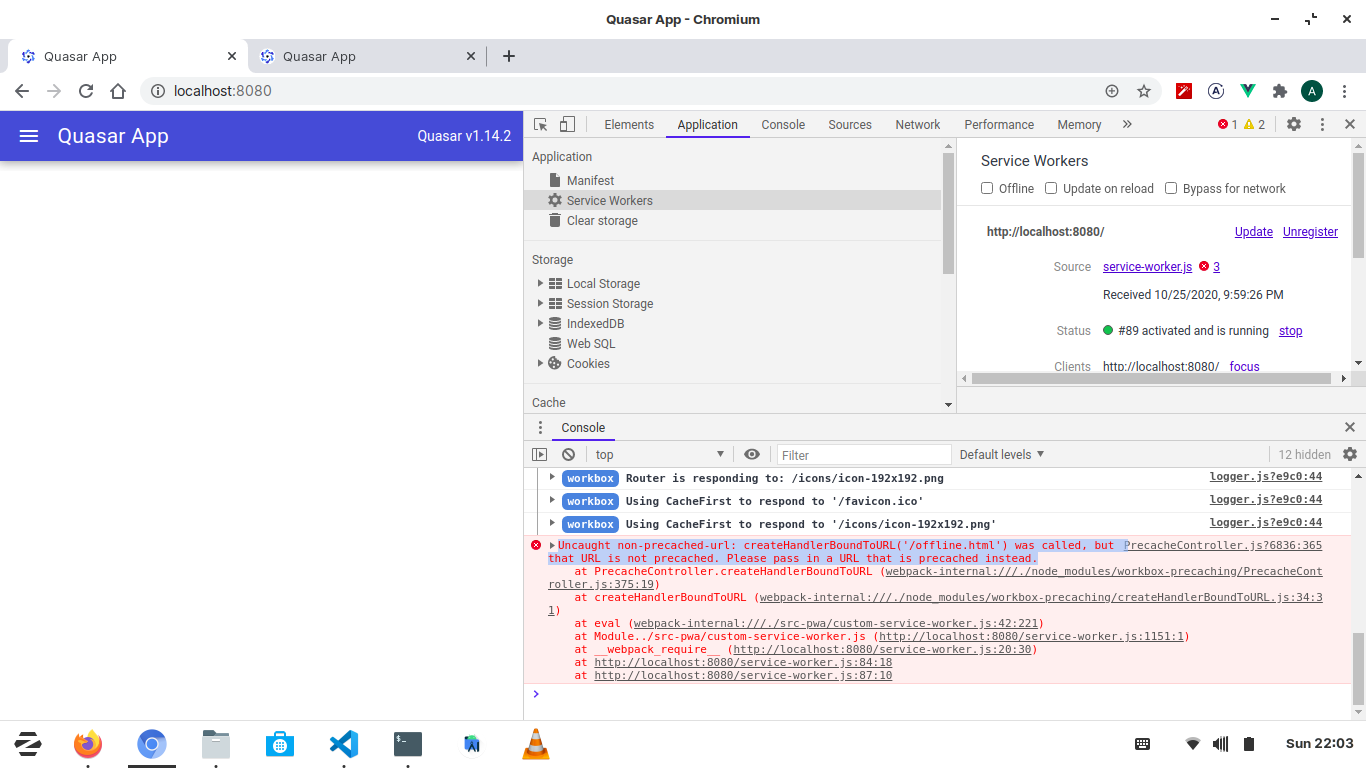Open console settings via the gear icon
The image size is (1366, 768).
point(1350,454)
